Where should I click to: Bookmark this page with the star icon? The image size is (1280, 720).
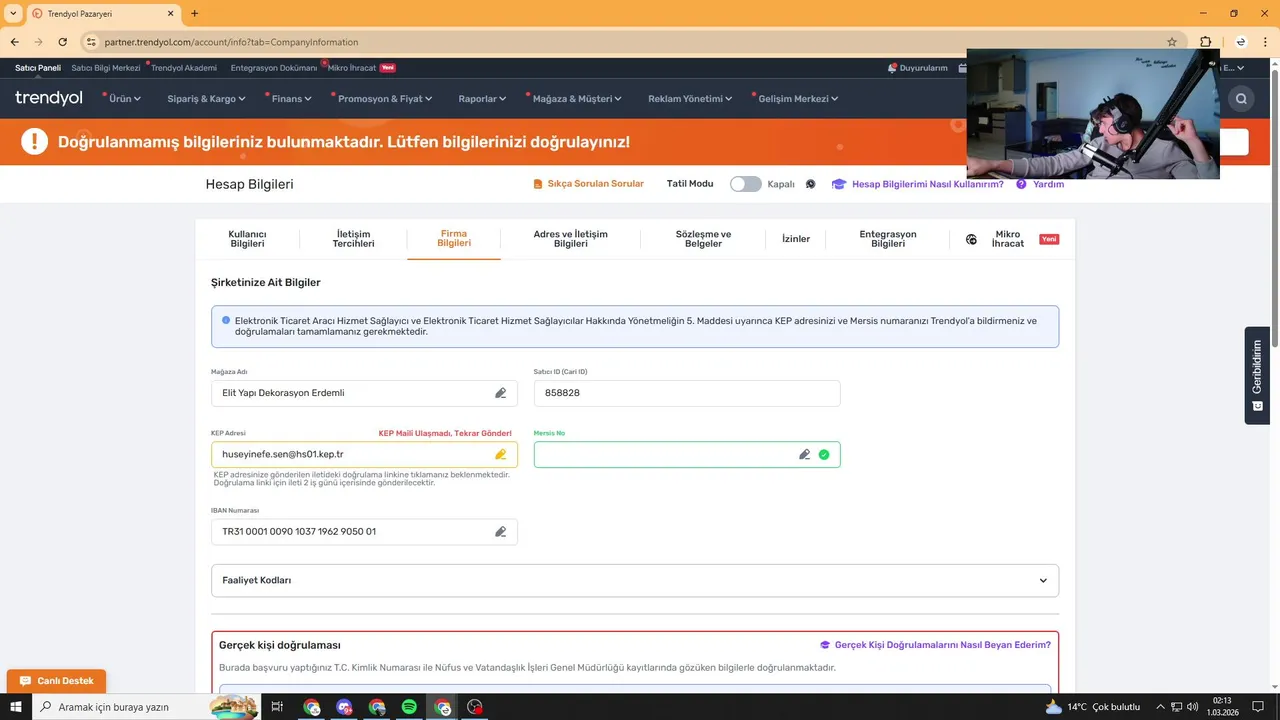(x=1172, y=42)
